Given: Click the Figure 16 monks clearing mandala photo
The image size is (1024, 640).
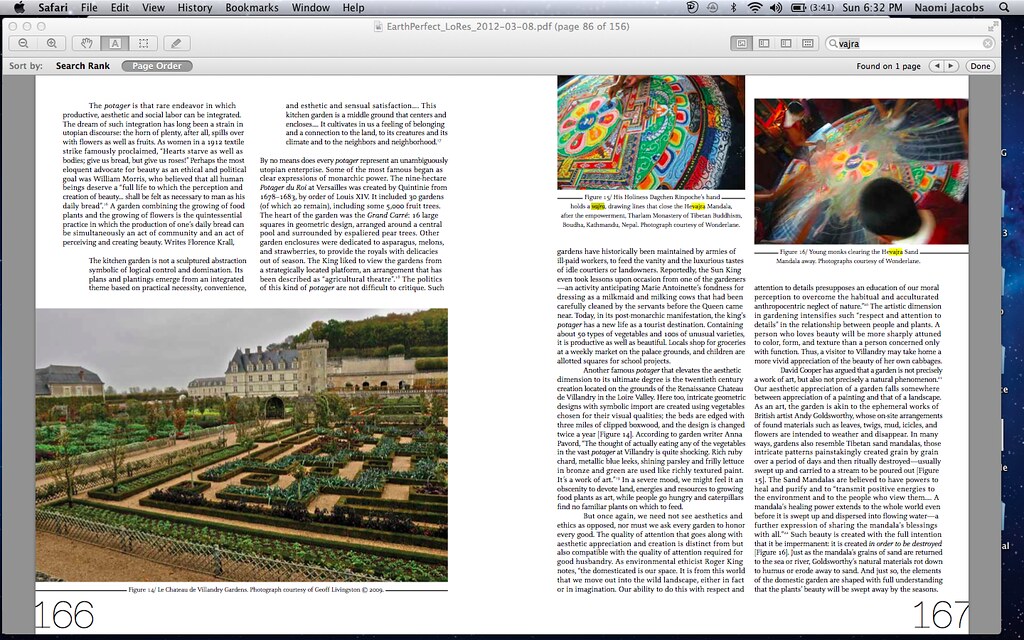Looking at the screenshot, I should coord(861,171).
